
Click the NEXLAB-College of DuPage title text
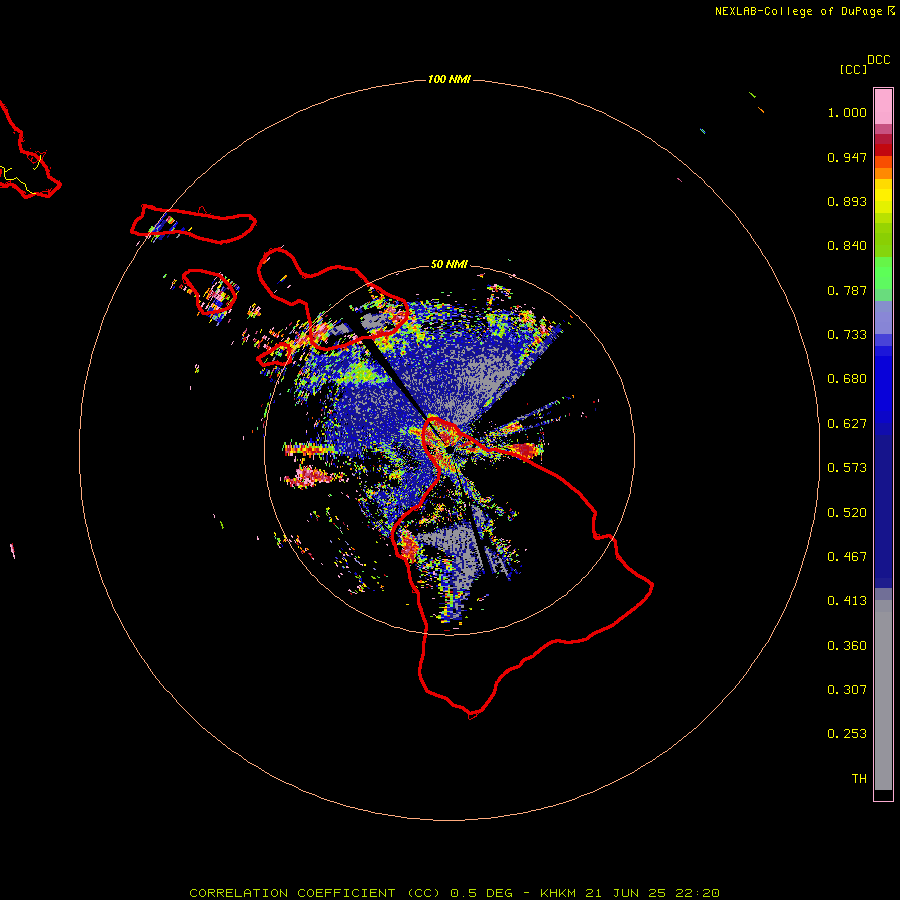pyautogui.click(x=798, y=11)
